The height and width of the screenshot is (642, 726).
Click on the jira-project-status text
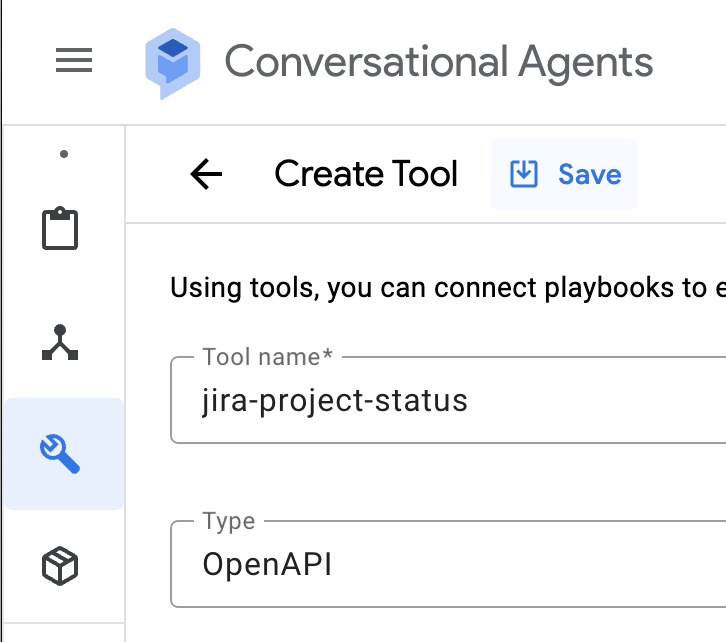click(x=335, y=401)
